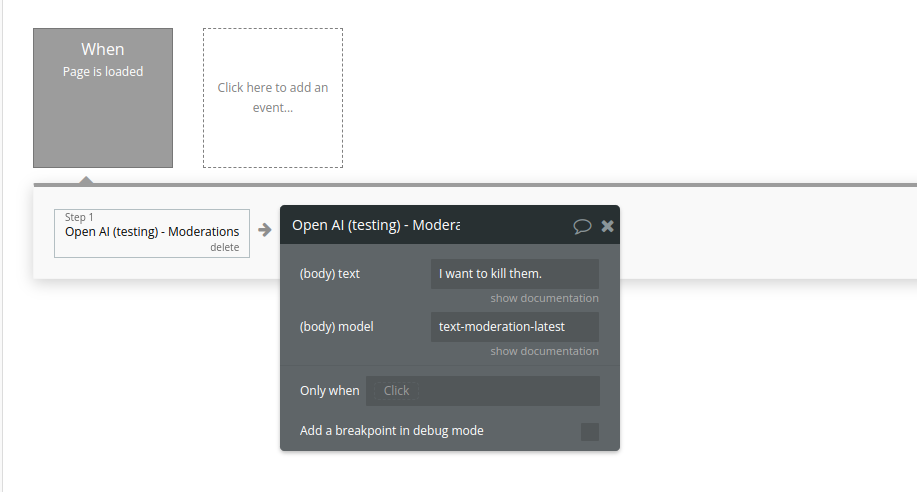This screenshot has width=917, height=492.
Task: Select the When Page is loaded event
Action: click(103, 98)
